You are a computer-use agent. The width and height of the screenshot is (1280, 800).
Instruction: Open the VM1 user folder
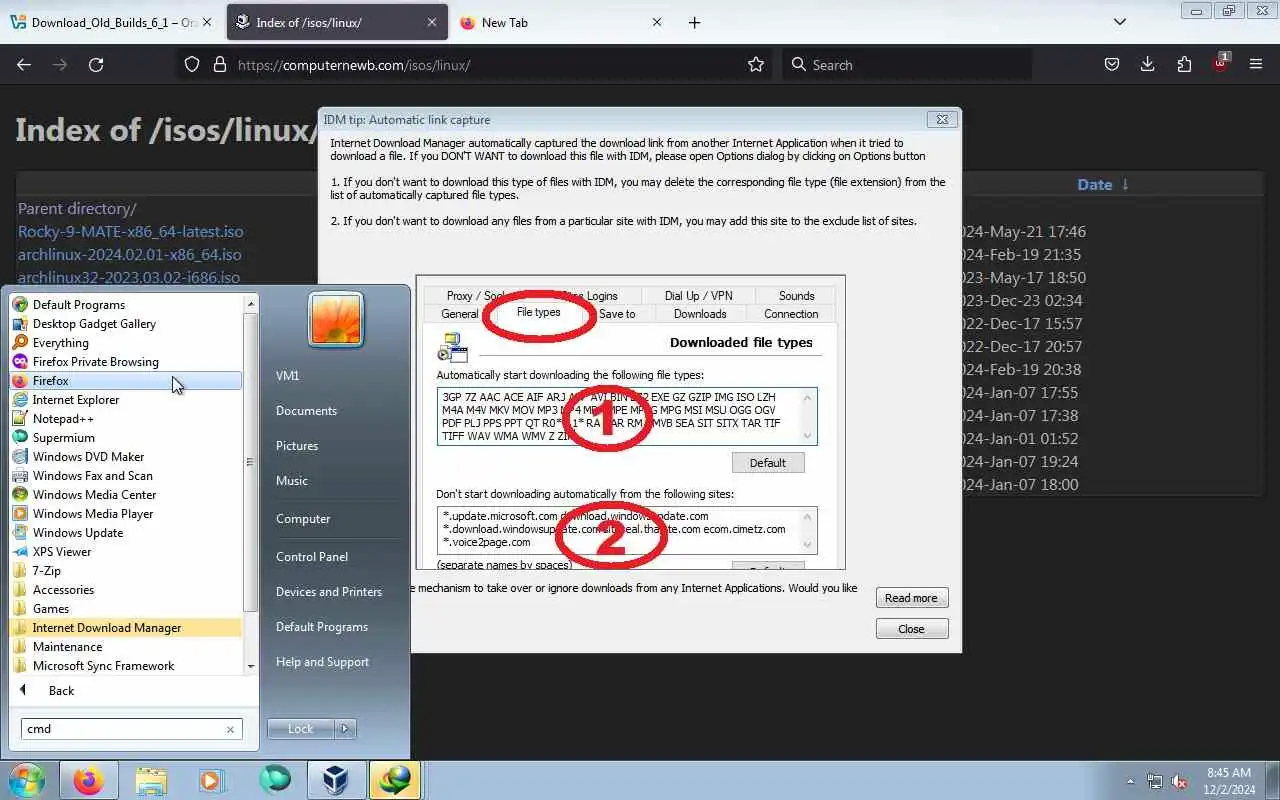click(x=288, y=376)
